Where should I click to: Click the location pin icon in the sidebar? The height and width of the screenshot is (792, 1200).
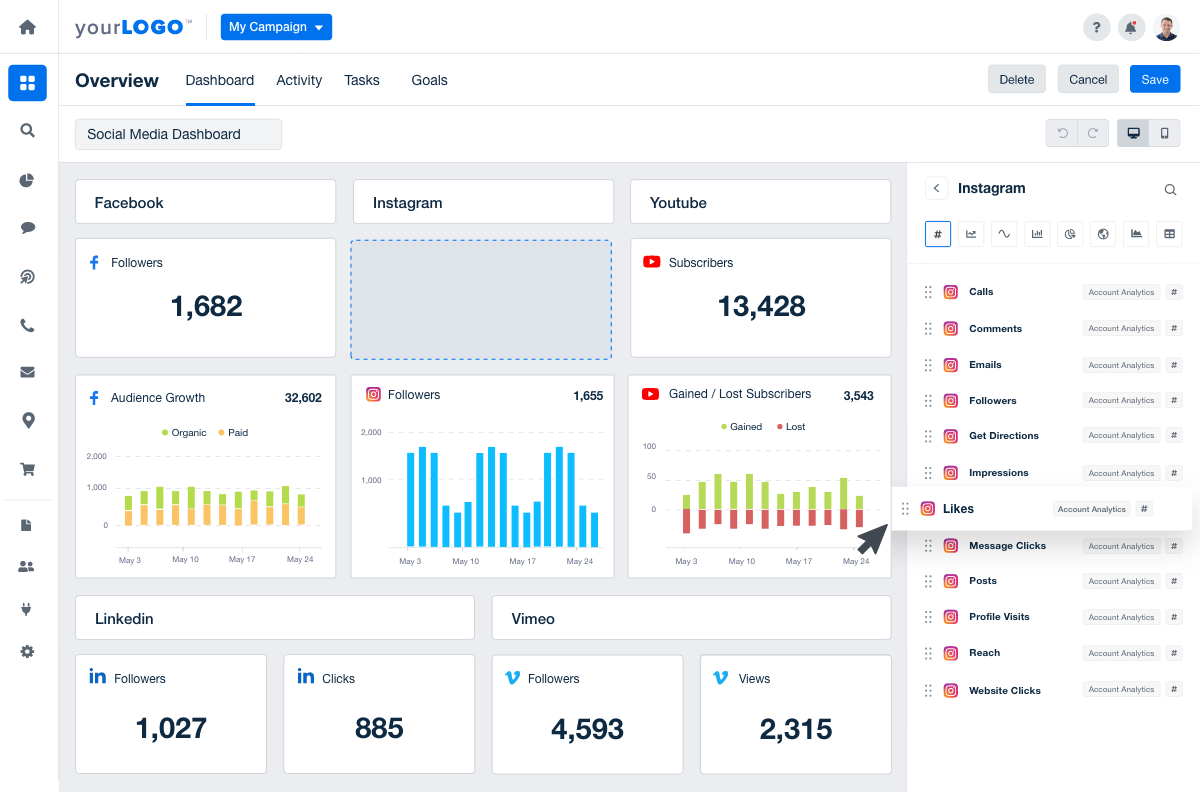coord(27,420)
